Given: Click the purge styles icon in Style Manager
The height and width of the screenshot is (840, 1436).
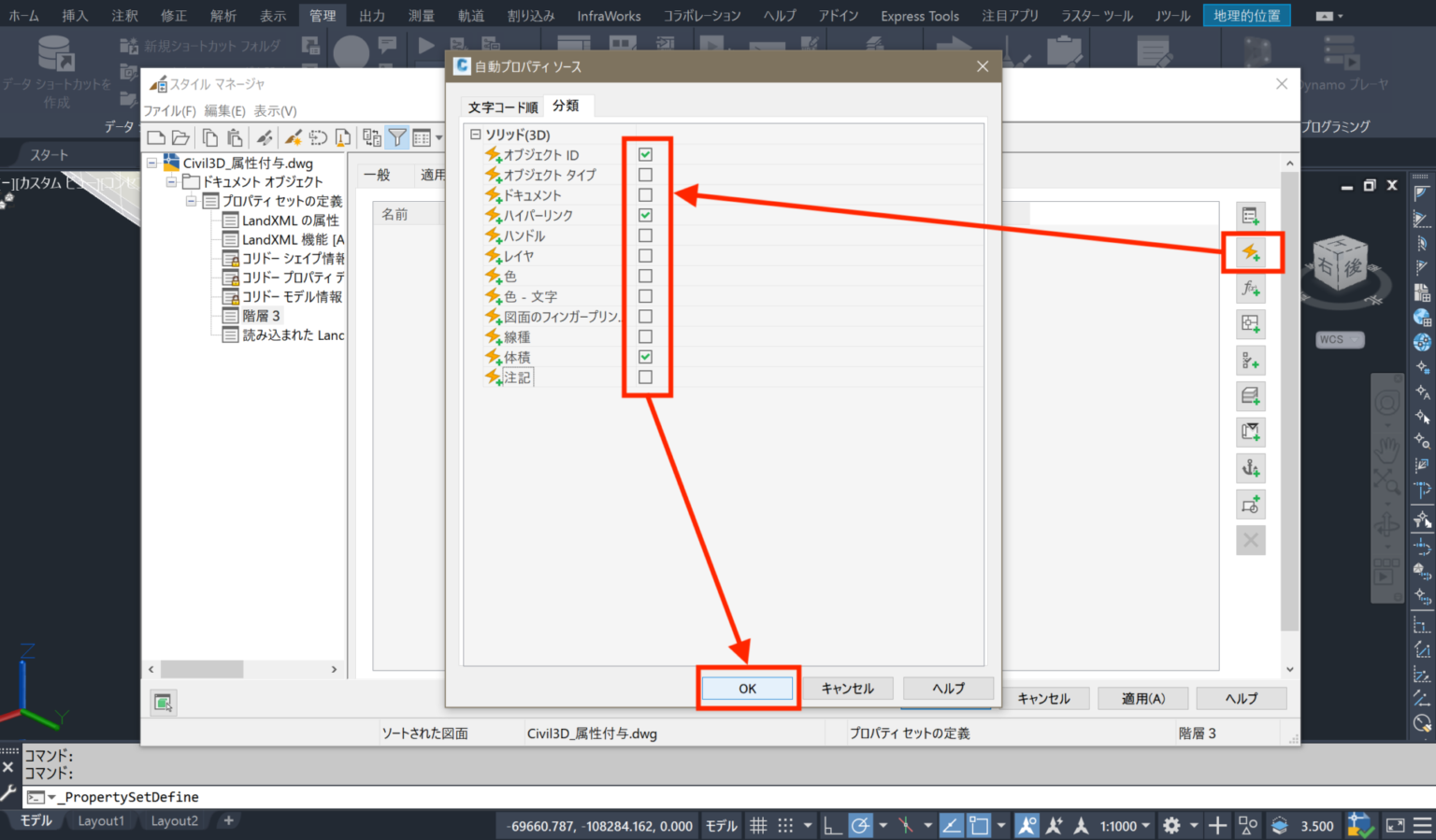Looking at the screenshot, I should click(343, 137).
